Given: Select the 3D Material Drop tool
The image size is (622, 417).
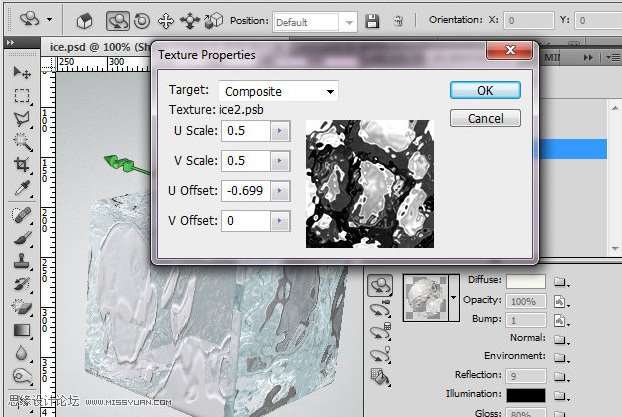Looking at the screenshot, I should tap(379, 376).
